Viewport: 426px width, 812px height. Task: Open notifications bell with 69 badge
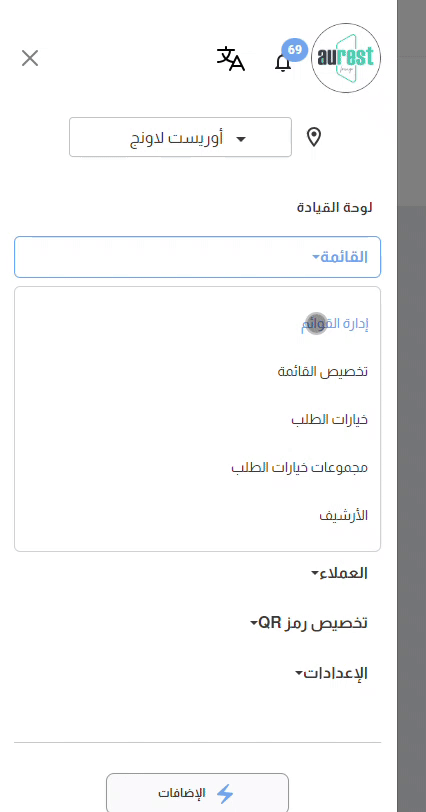click(x=283, y=63)
